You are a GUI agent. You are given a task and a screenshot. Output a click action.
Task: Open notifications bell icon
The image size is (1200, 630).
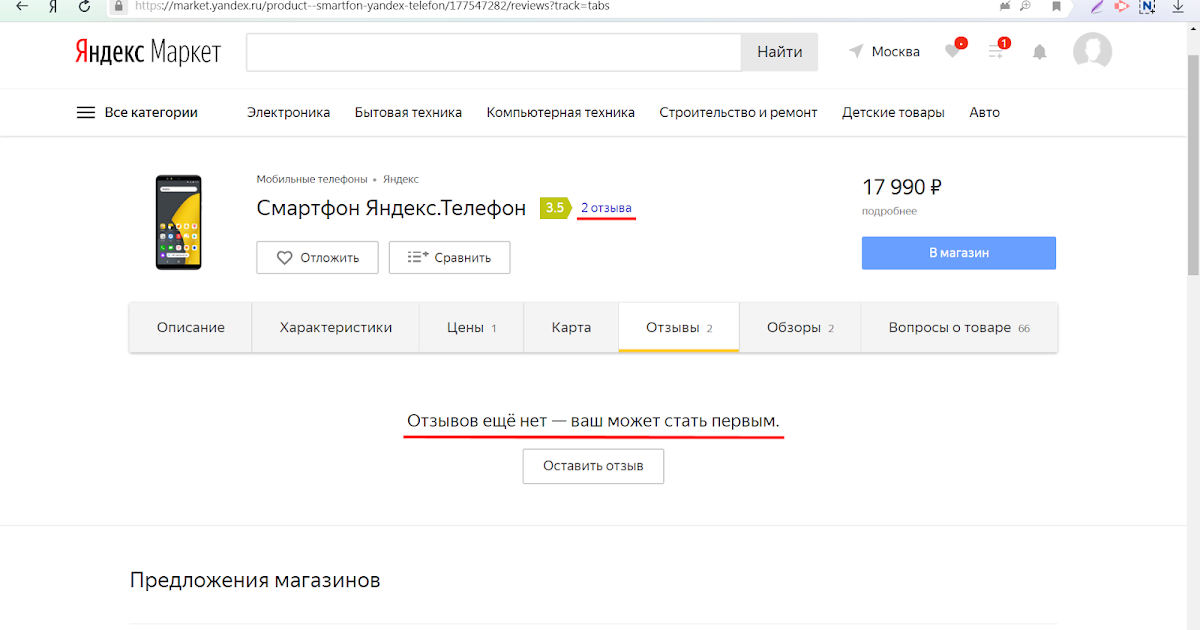[1040, 52]
